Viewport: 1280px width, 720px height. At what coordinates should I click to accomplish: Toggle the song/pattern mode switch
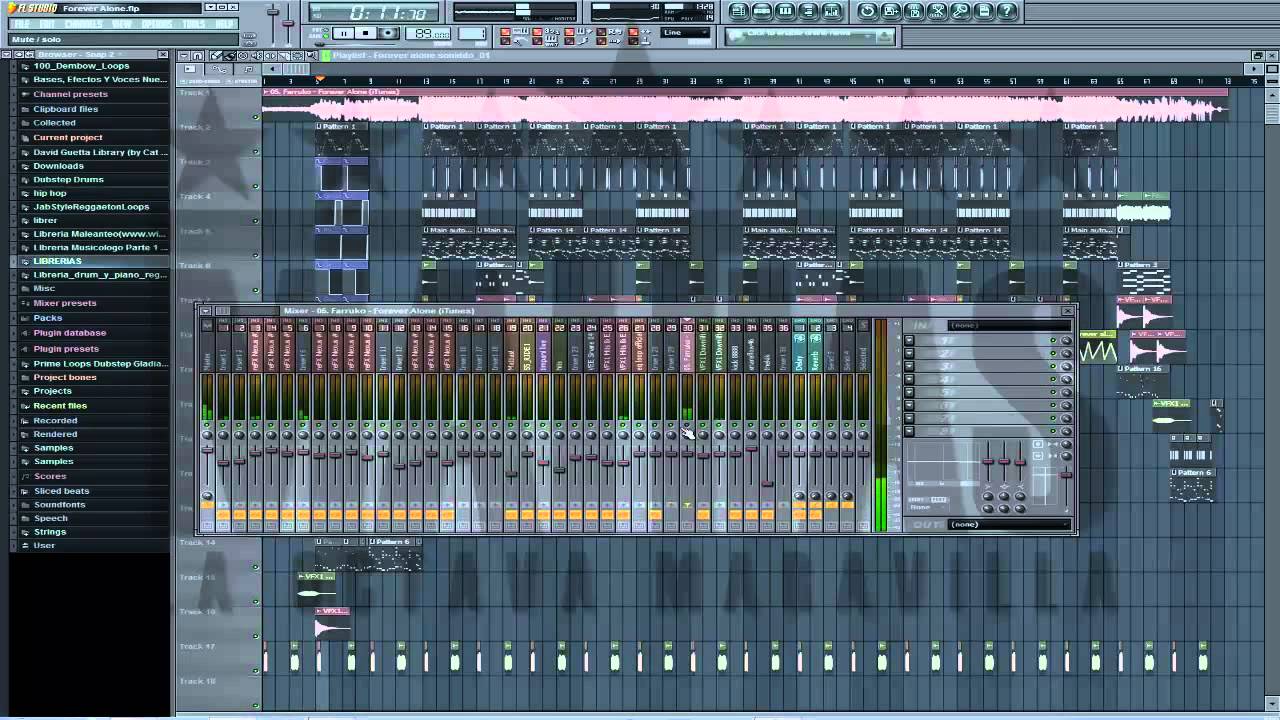(x=319, y=33)
